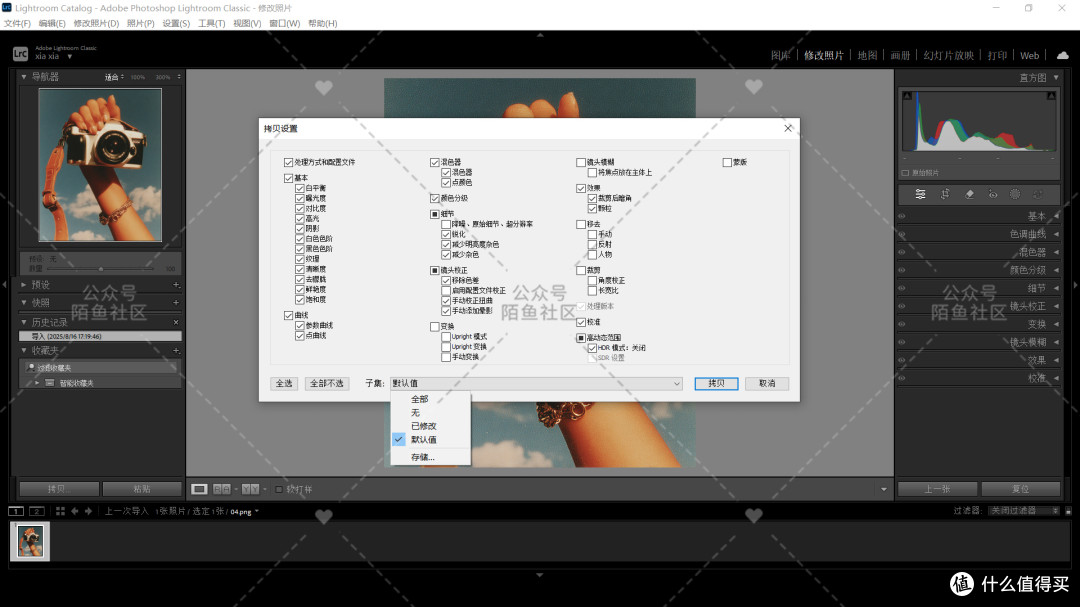Select the Healing eraser tool icon

969,194
